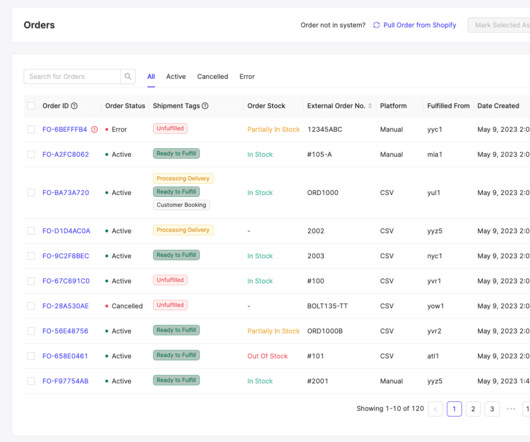Toggle the select-all orders checkbox
The width and height of the screenshot is (530, 442).
[x=31, y=106]
